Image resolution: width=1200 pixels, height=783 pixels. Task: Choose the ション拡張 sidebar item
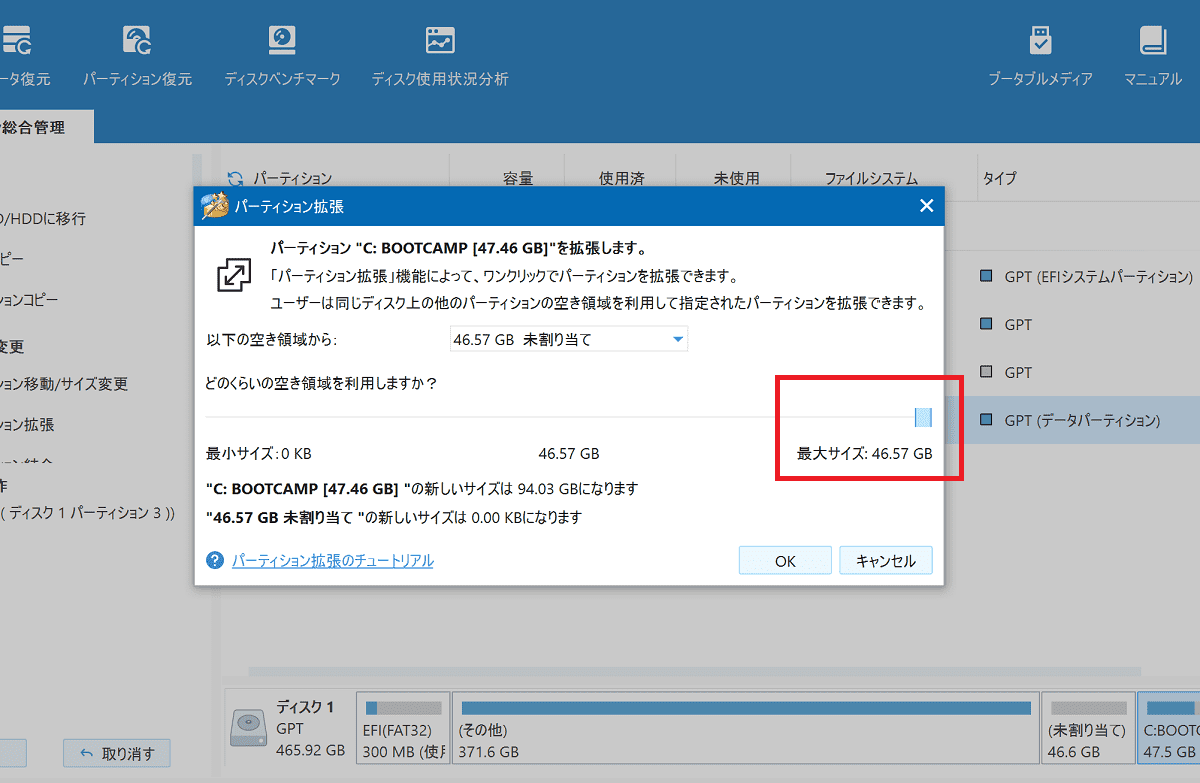(27, 425)
